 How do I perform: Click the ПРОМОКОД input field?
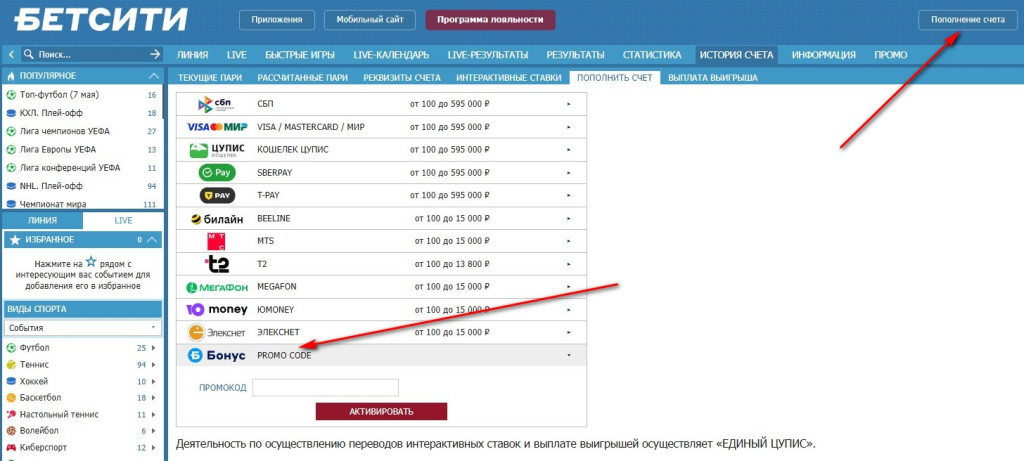click(x=325, y=388)
